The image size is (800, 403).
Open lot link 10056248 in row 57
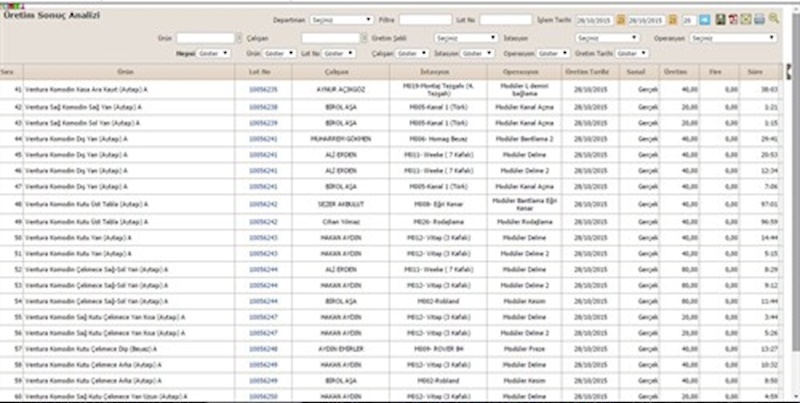263,349
